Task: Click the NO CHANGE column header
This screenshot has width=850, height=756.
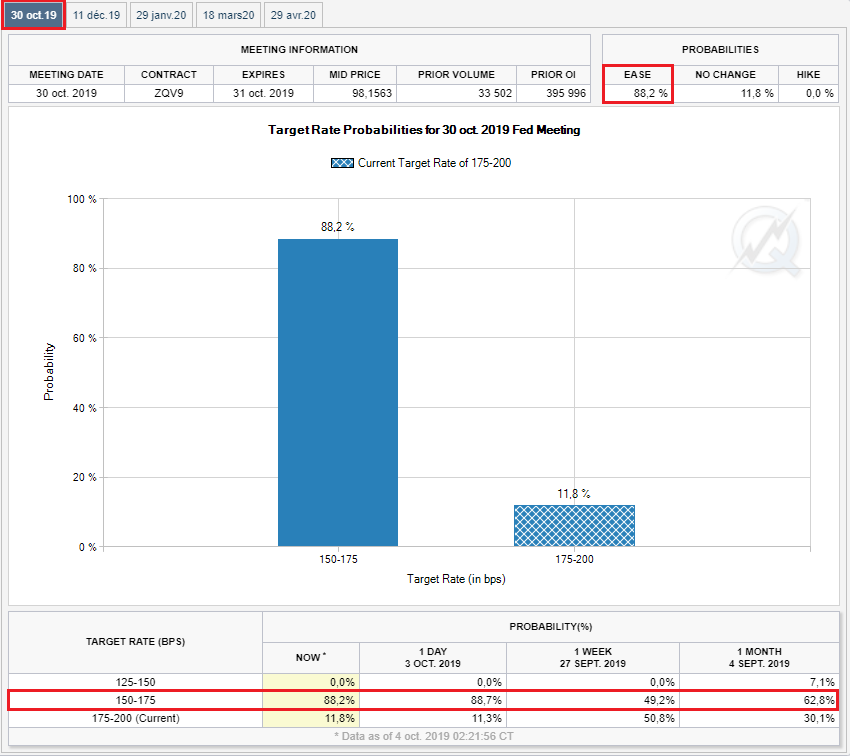Action: (726, 75)
